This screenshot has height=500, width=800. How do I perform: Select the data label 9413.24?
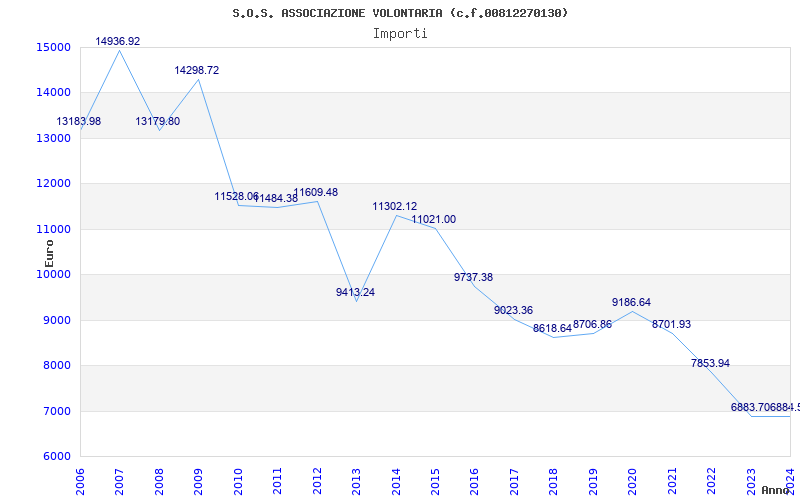355,292
